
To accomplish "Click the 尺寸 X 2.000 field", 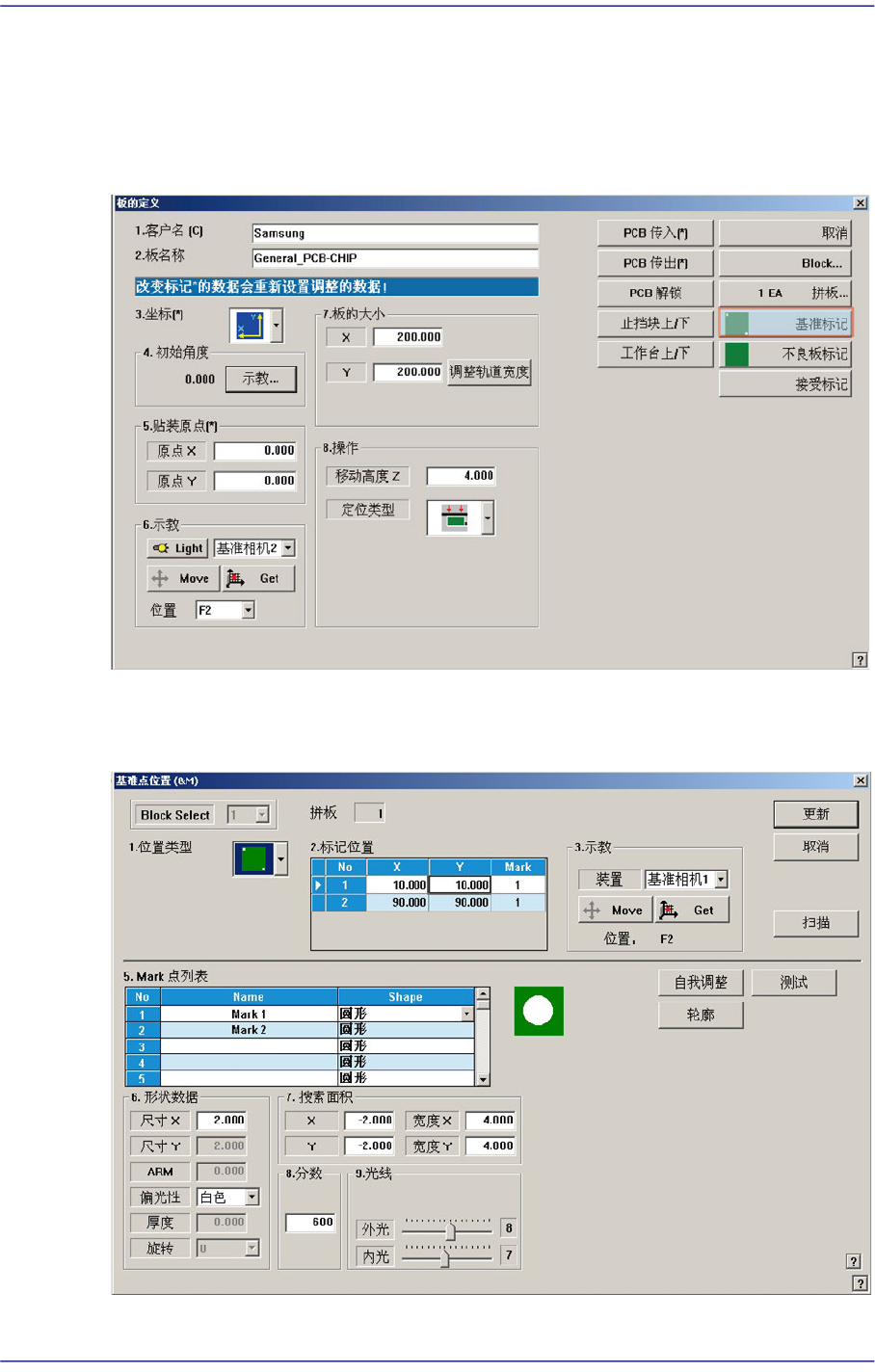I will click(222, 1121).
